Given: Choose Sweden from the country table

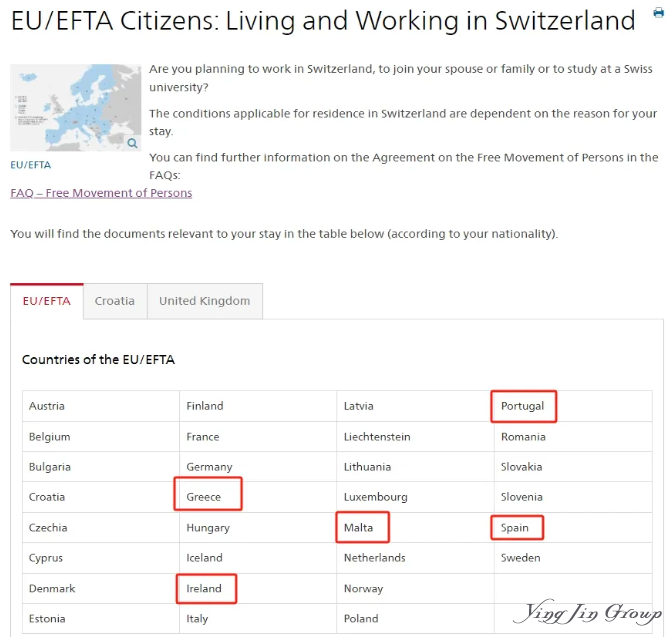Looking at the screenshot, I should pyautogui.click(x=521, y=558).
